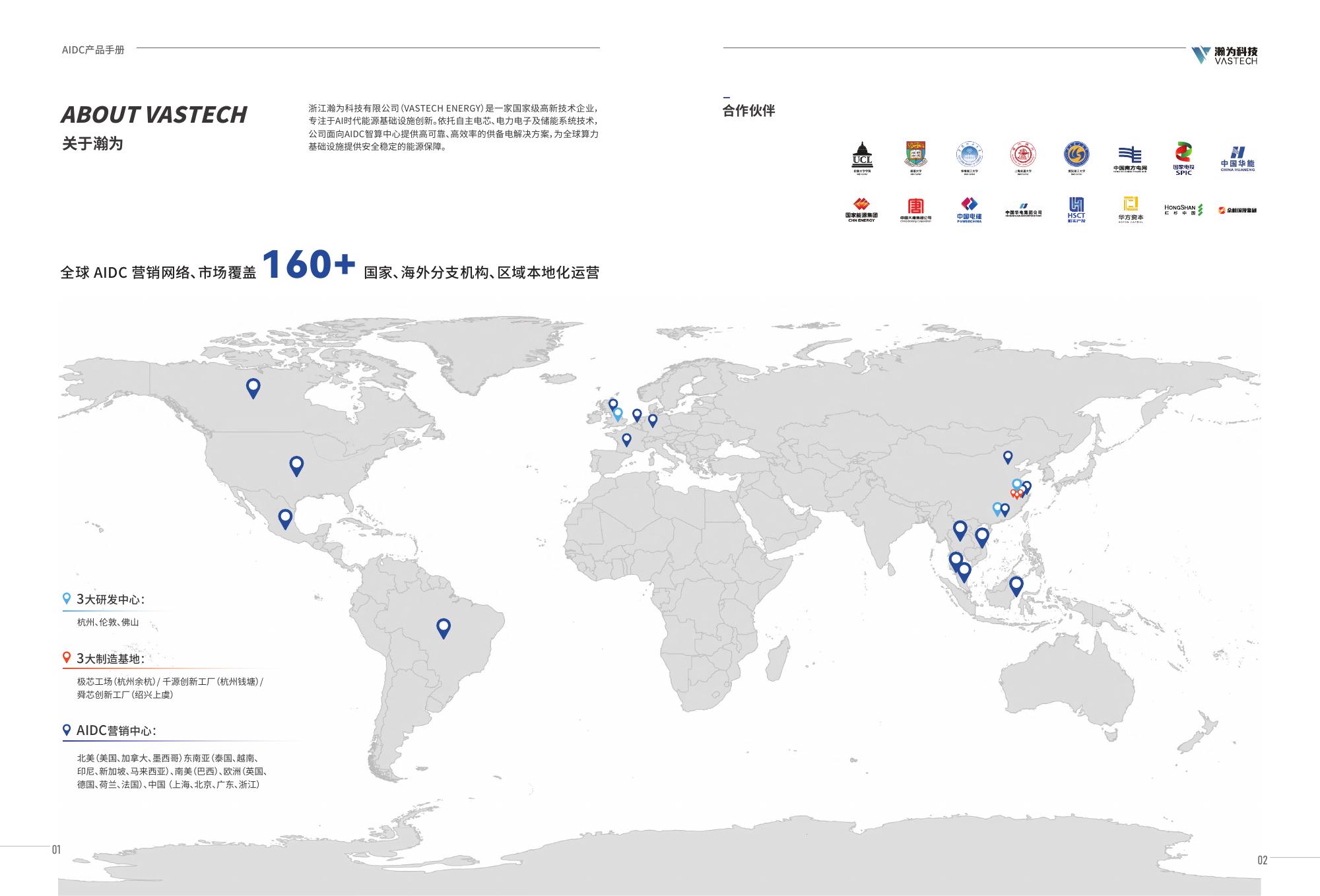Select the China Huaneng logo
Image resolution: width=1320 pixels, height=896 pixels.
click(x=1237, y=158)
